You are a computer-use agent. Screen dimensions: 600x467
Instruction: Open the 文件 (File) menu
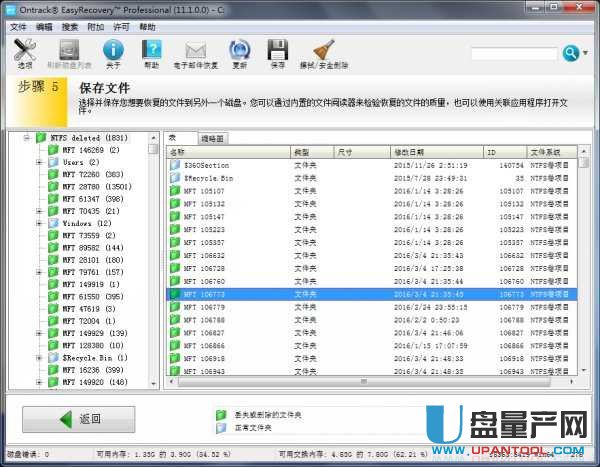(x=18, y=27)
